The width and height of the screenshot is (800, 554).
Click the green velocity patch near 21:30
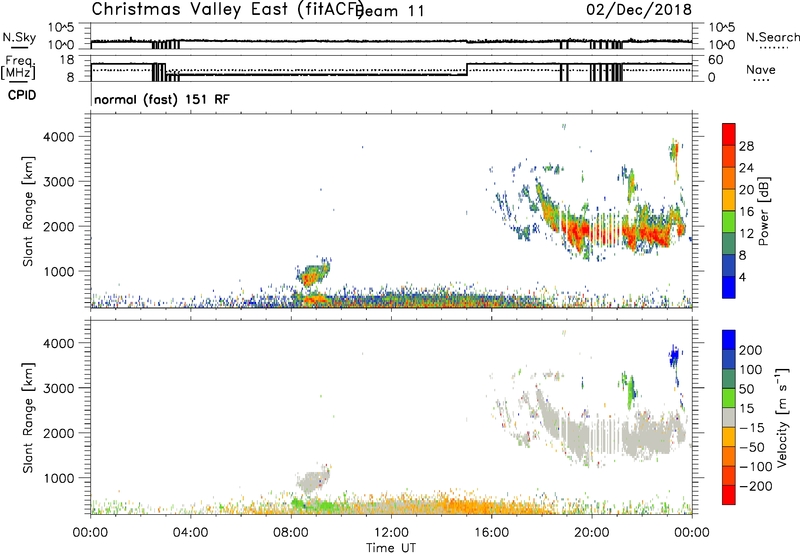[631, 390]
